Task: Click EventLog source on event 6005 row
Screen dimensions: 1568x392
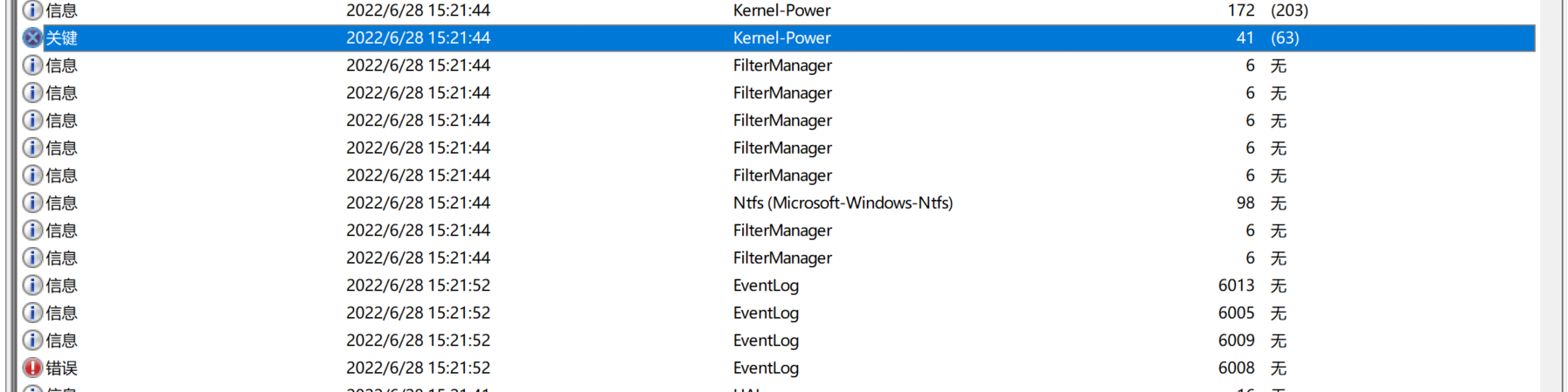Action: 766,313
